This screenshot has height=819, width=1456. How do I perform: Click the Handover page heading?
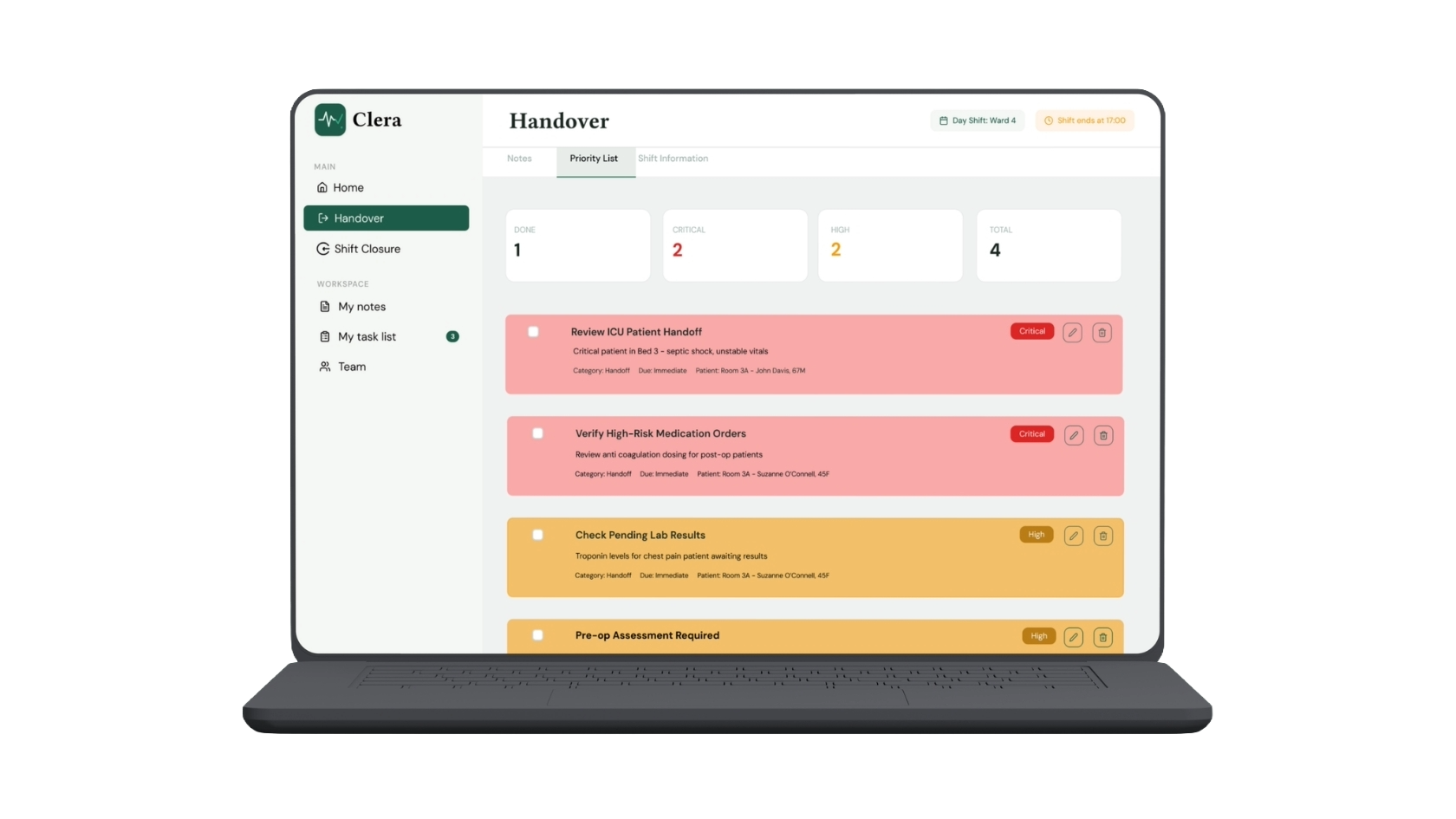559,120
